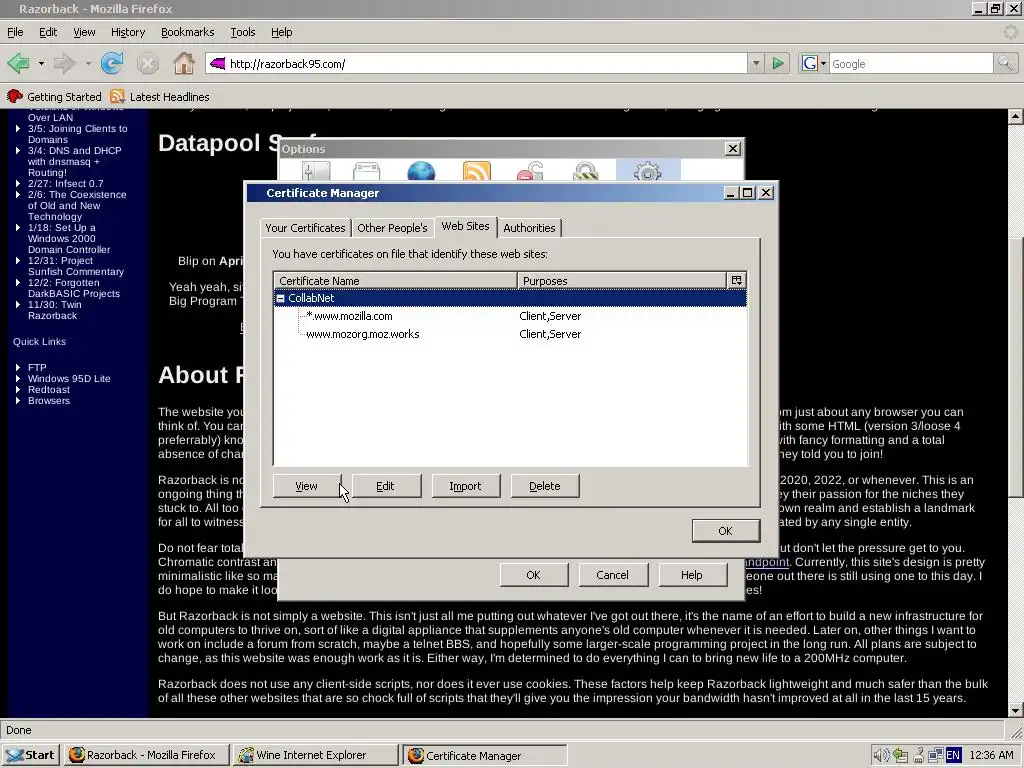Click the green Go arrow

point(778,63)
